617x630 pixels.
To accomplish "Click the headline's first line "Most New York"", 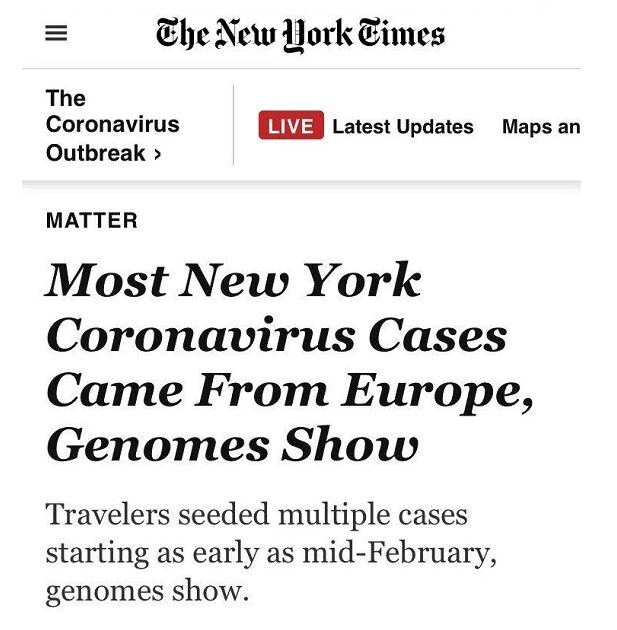I will [x=233, y=281].
